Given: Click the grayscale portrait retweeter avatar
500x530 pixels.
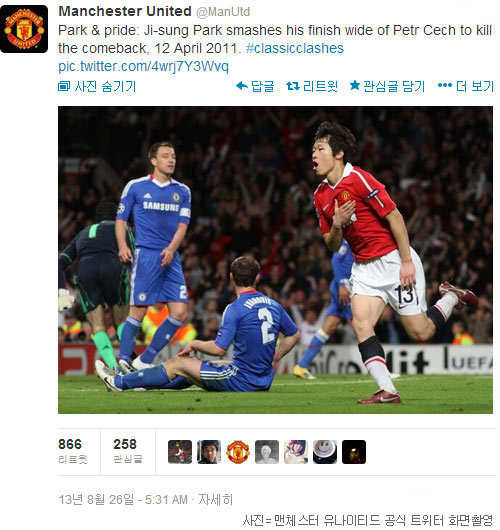Looking at the screenshot, I should (267, 452).
